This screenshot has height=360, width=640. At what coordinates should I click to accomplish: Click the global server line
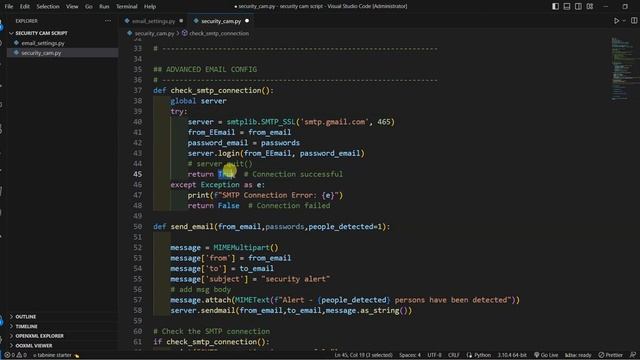click(x=198, y=101)
